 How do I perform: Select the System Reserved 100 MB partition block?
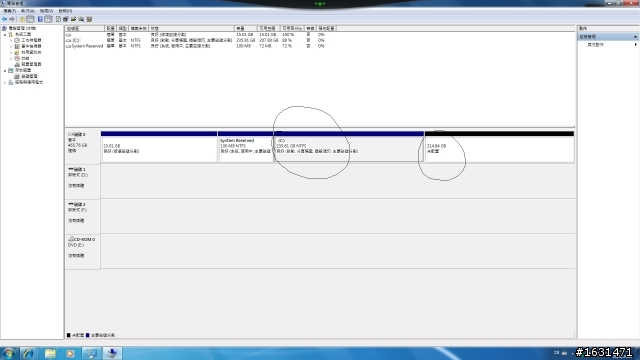click(x=246, y=147)
